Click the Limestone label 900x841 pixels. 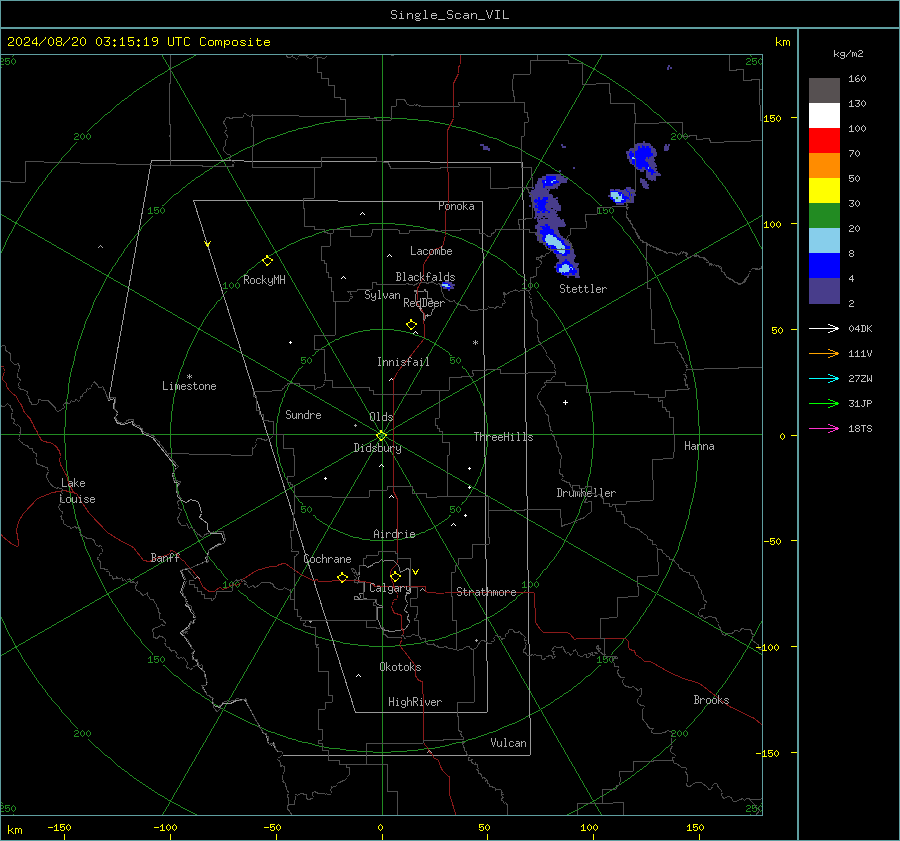click(189, 386)
